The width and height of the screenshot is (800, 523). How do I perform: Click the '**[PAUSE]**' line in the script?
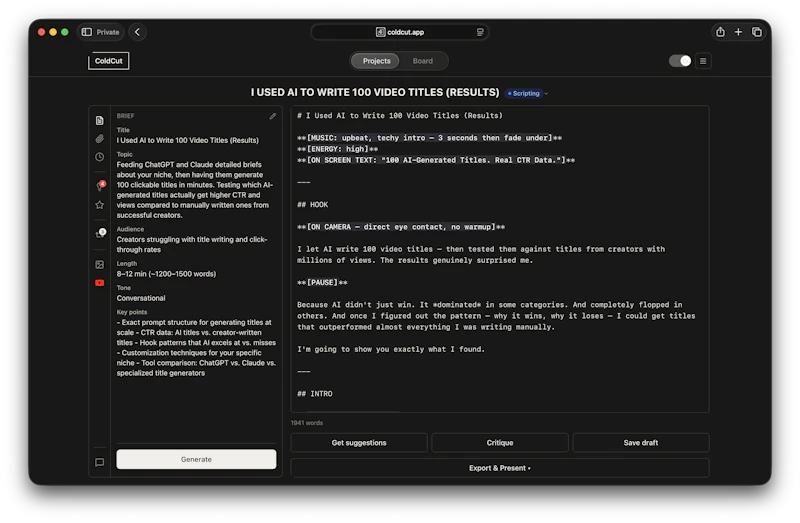pyautogui.click(x=322, y=283)
